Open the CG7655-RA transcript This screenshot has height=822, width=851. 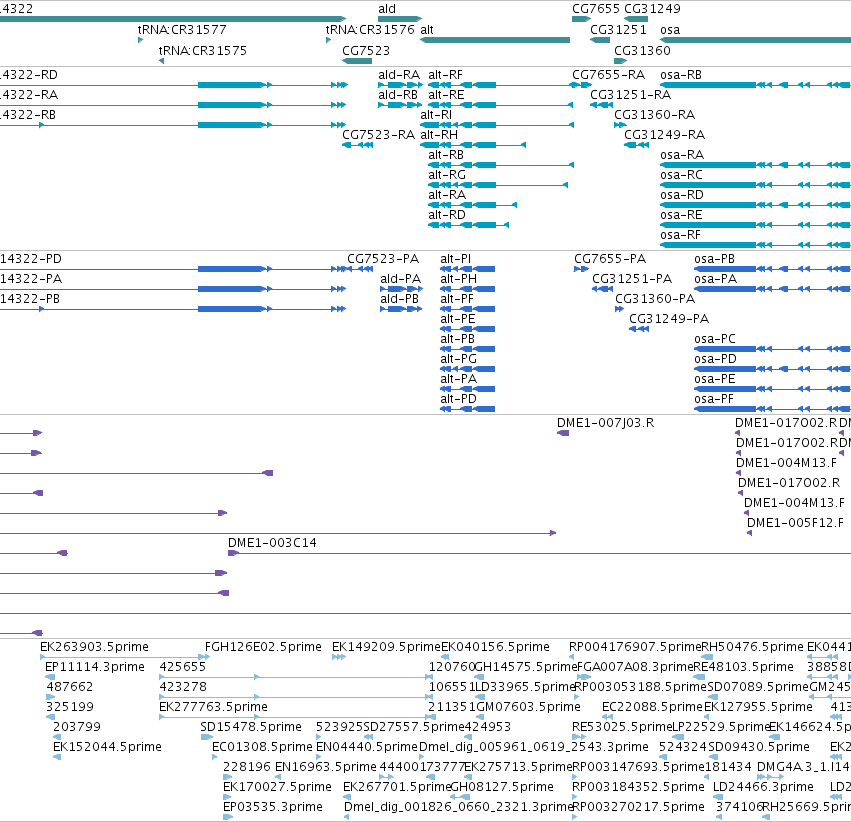click(x=608, y=75)
